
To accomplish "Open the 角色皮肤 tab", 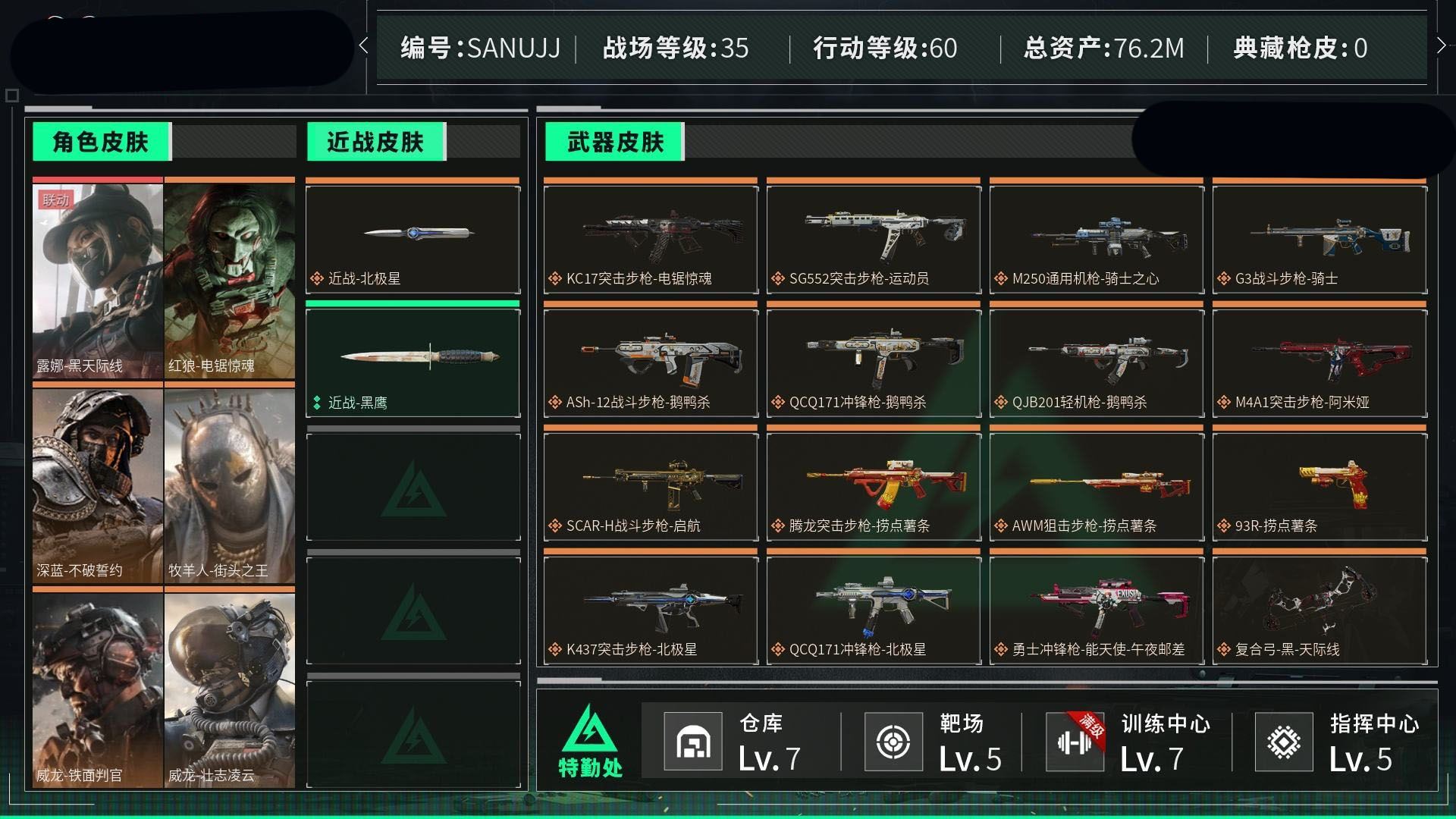I will [102, 142].
